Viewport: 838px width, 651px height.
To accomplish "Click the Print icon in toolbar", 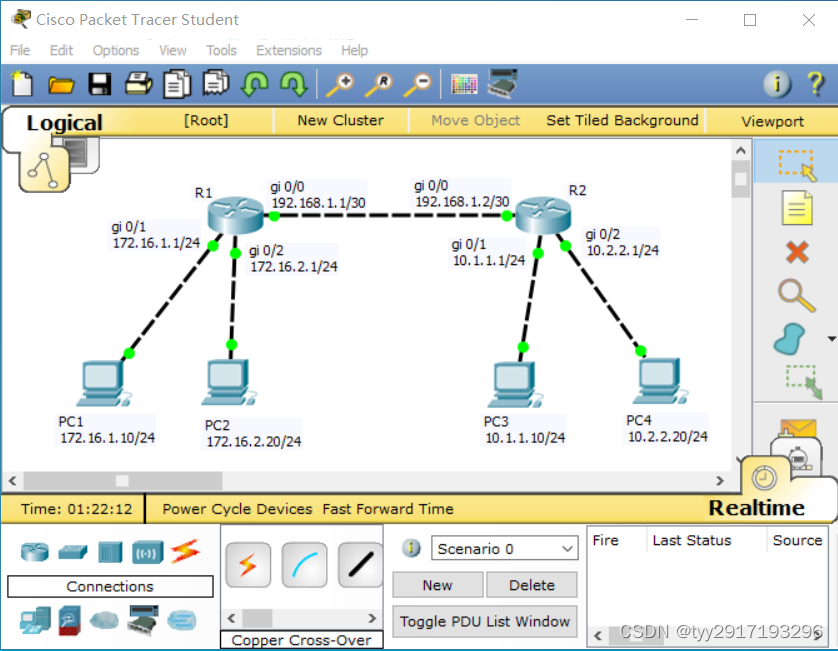I will click(138, 84).
